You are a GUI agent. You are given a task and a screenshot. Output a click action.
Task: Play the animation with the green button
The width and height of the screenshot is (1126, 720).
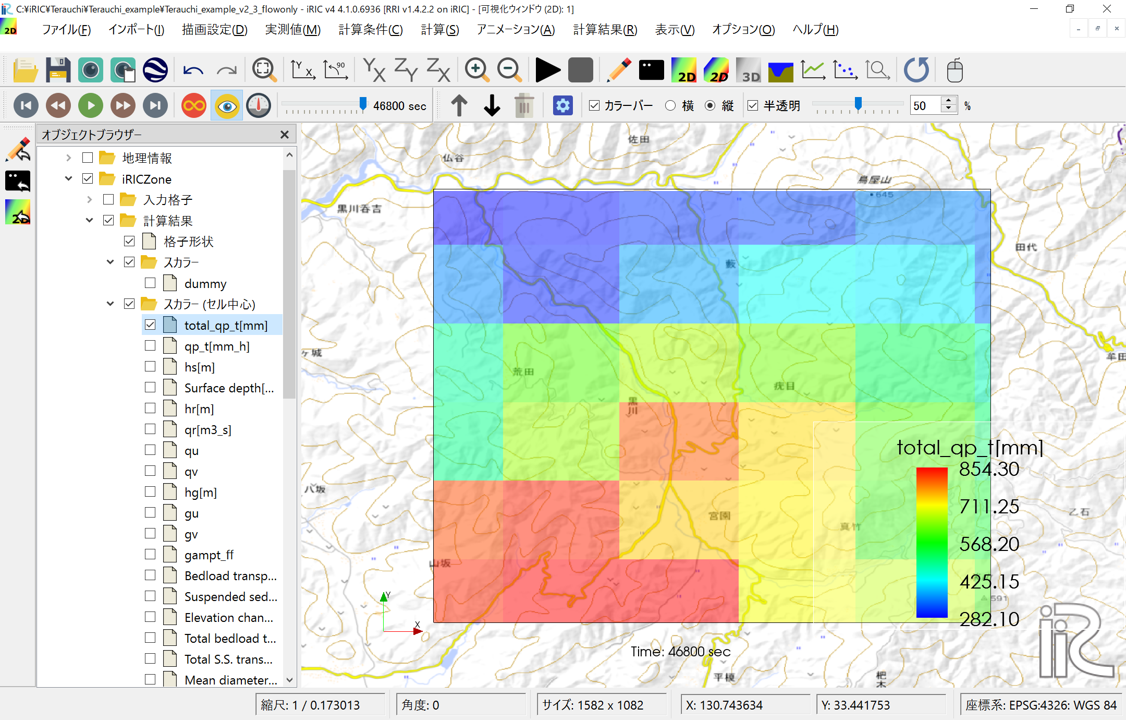click(x=90, y=106)
